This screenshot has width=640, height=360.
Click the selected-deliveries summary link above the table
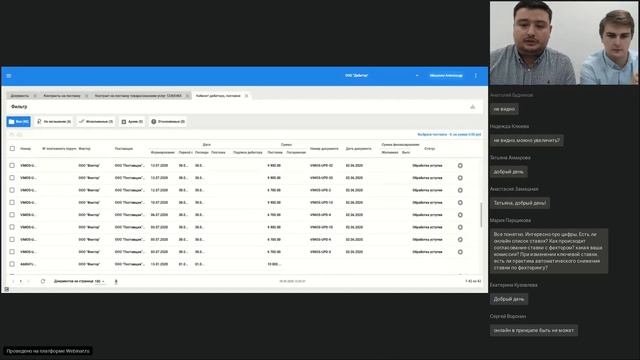tap(449, 134)
